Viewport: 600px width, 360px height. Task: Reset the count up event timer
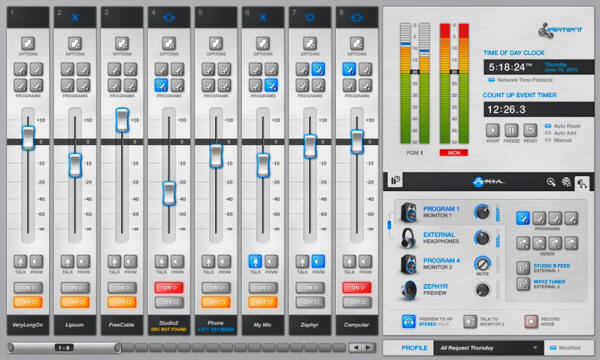[530, 130]
